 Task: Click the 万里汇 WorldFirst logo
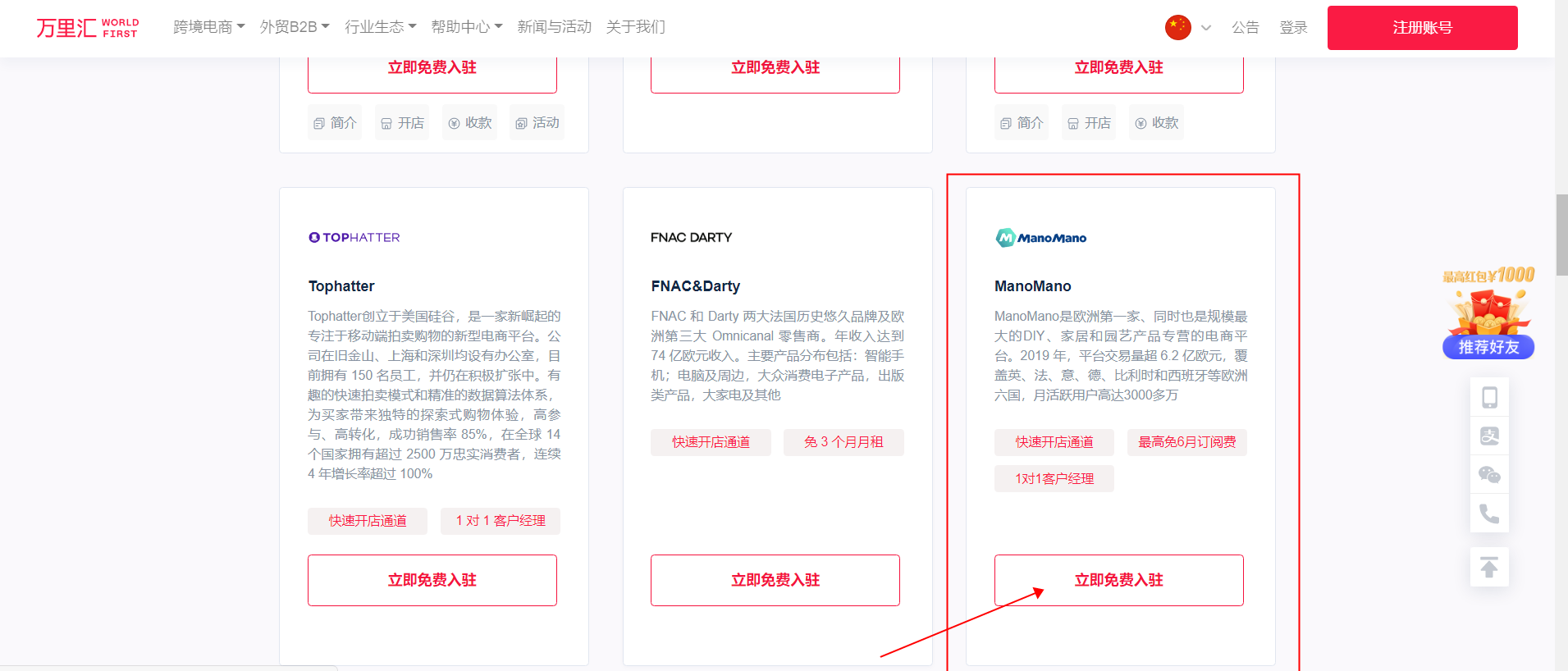tap(87, 28)
